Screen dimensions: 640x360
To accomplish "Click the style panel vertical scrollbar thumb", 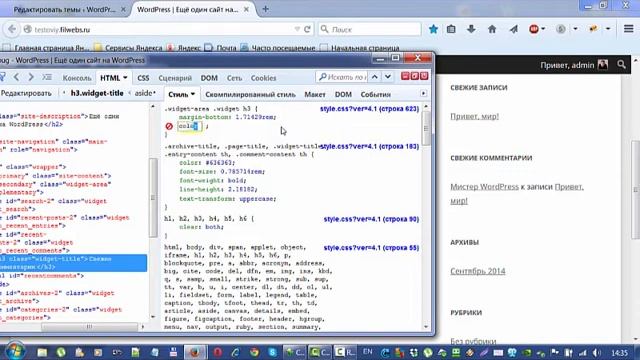I will pos(426,128).
